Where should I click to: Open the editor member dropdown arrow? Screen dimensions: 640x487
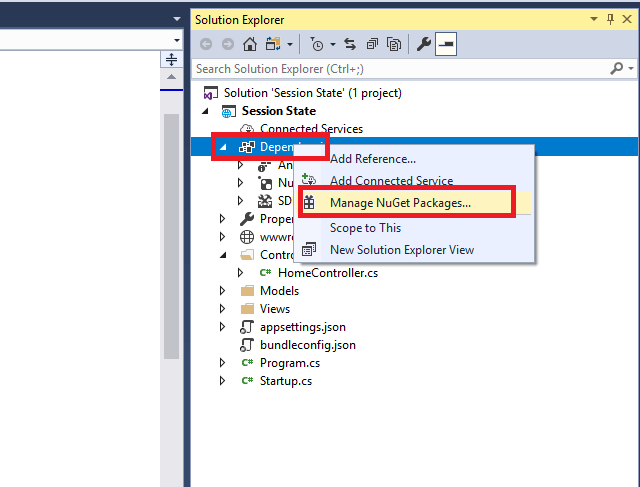(x=176, y=40)
